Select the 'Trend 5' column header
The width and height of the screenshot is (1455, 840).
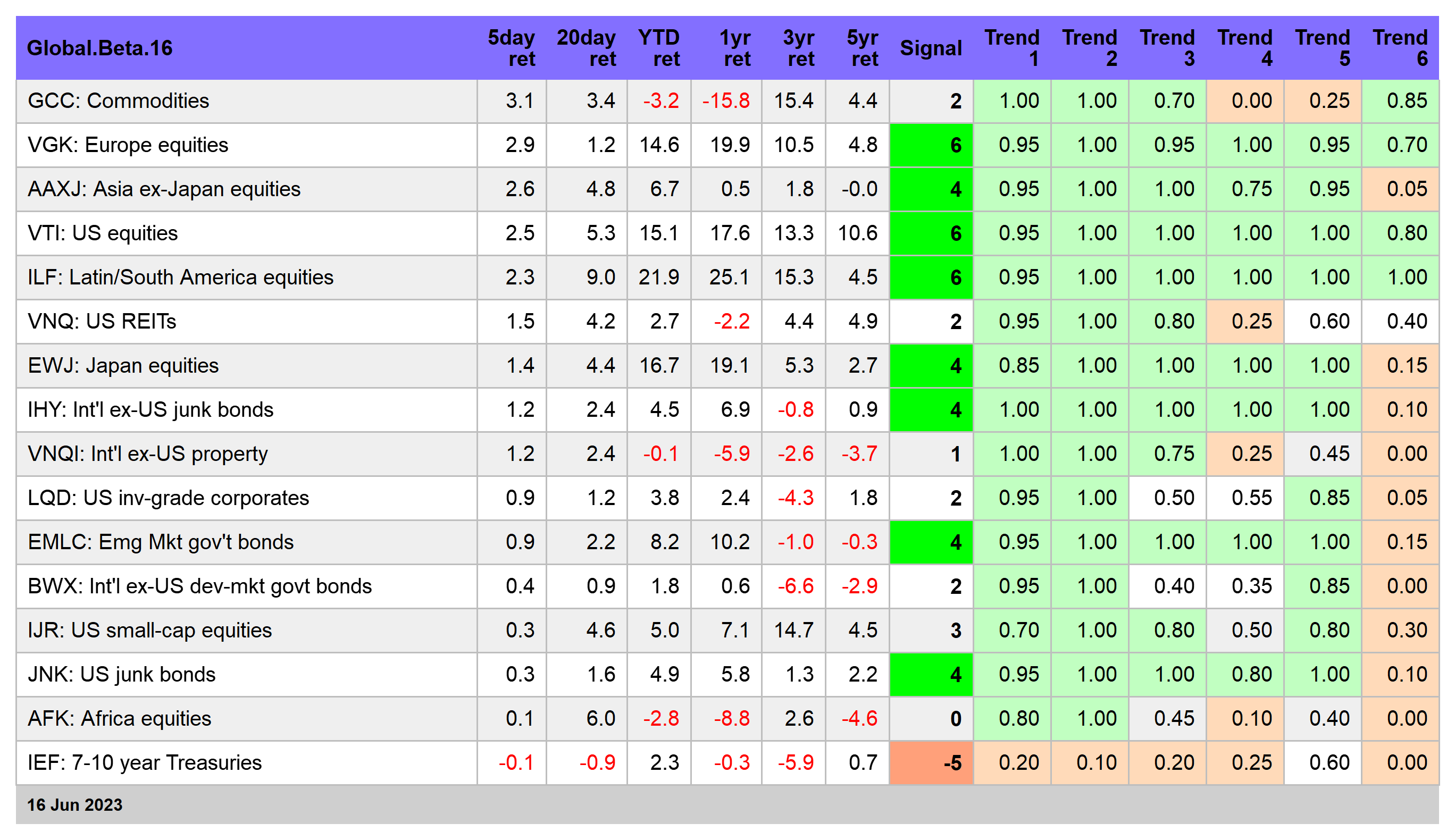pos(1322,48)
